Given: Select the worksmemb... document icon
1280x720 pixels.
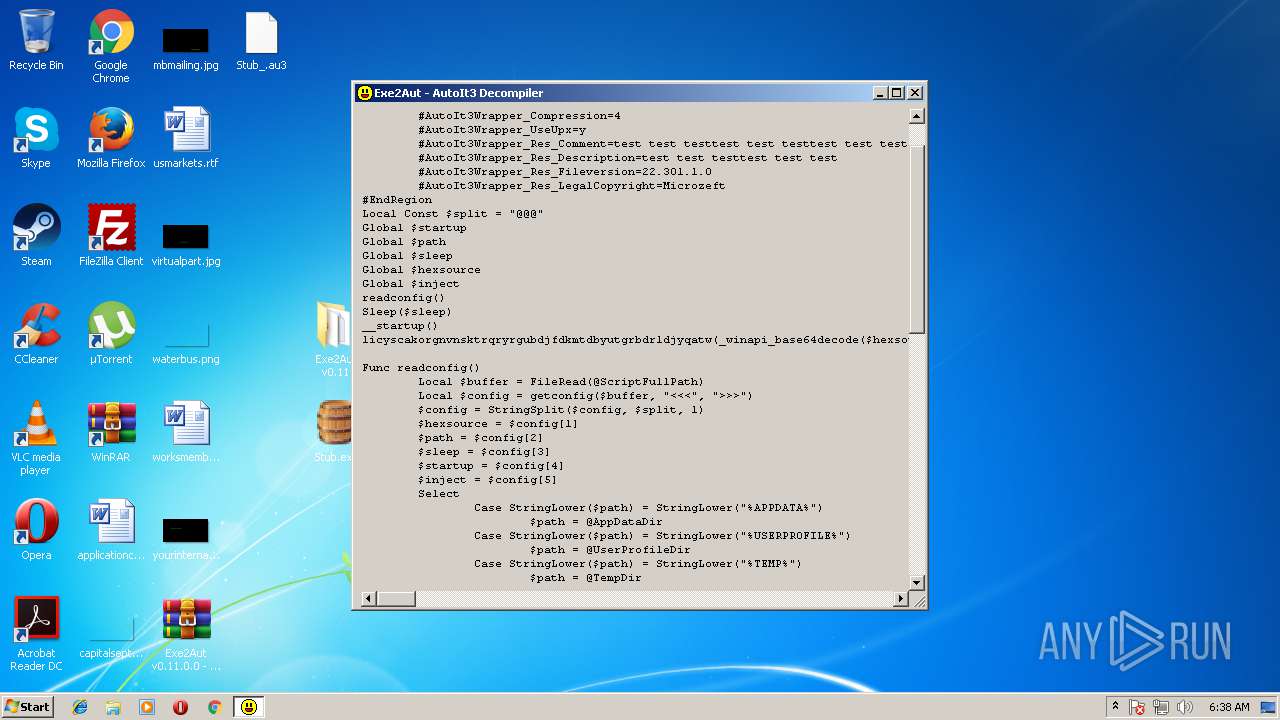Looking at the screenshot, I should [x=186, y=433].
